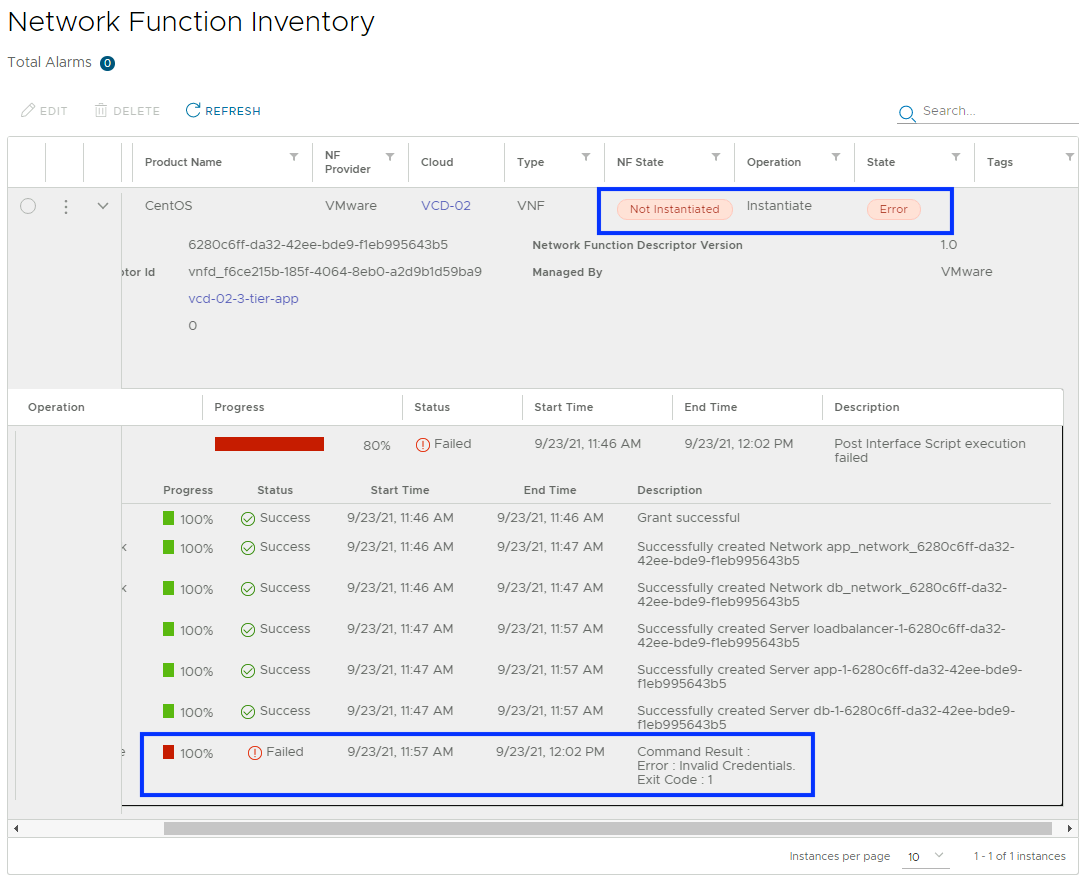Image resolution: width=1085 pixels, height=889 pixels.
Task: Open the Instances per page dropdown
Action: click(926, 857)
